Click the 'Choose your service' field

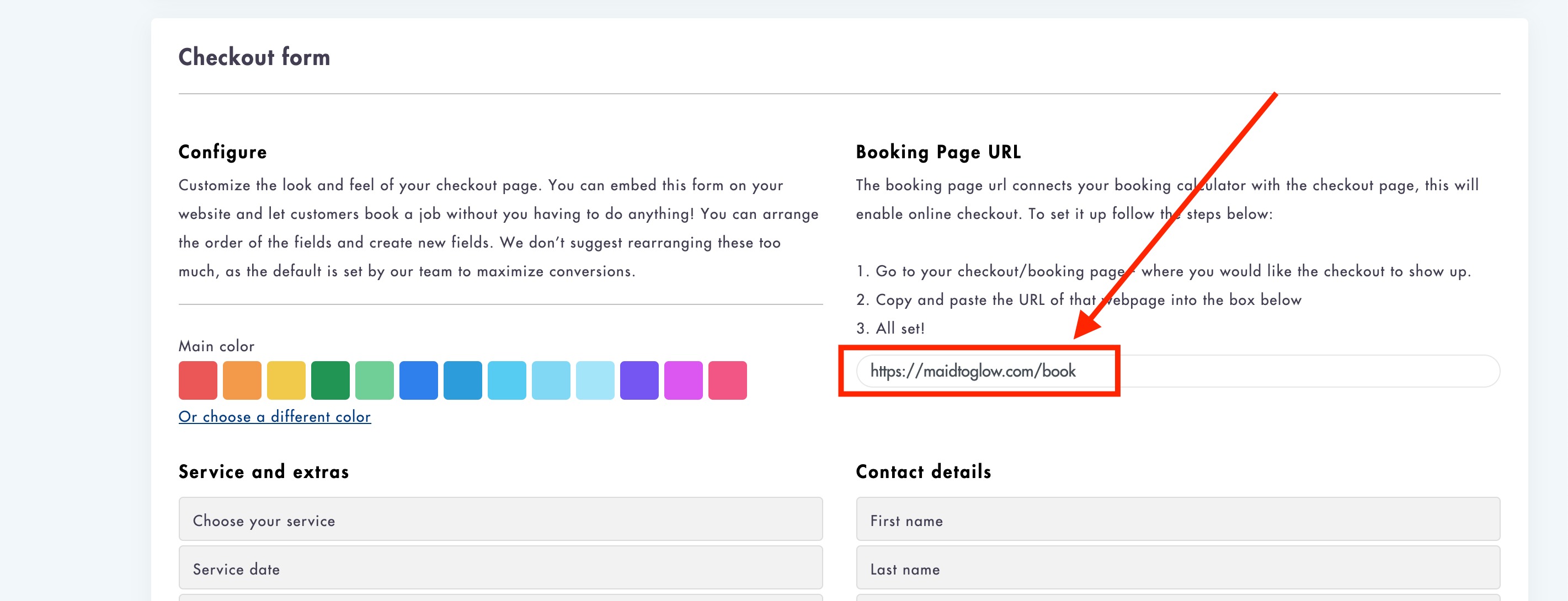click(x=500, y=519)
